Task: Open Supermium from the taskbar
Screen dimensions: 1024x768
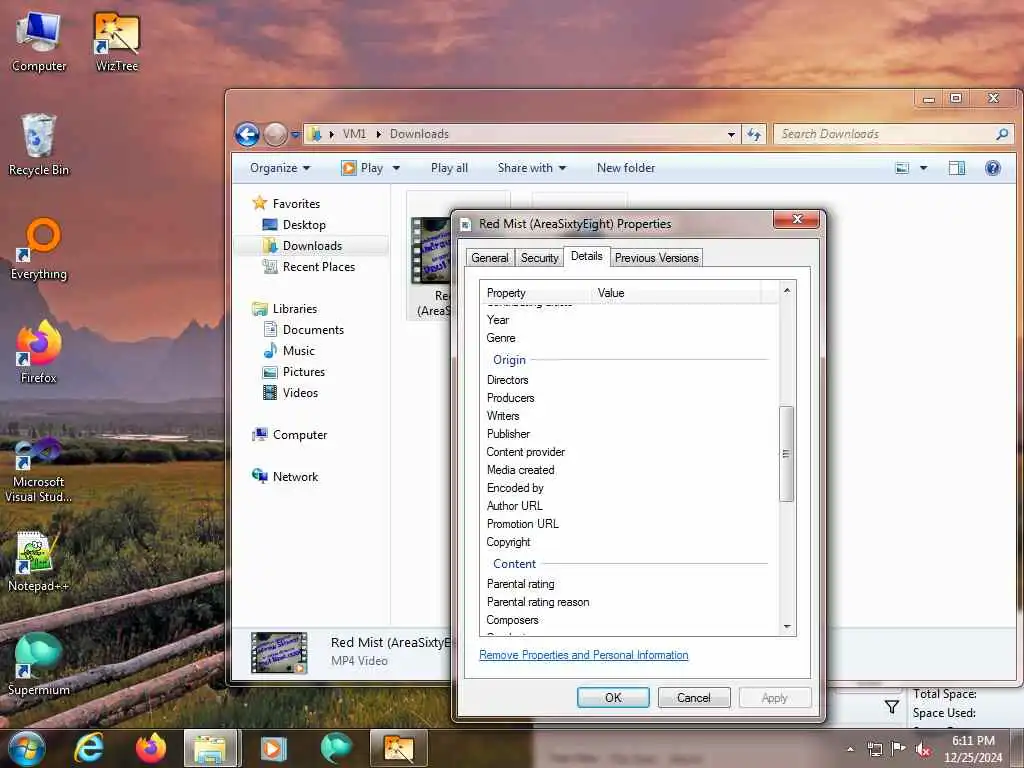Action: click(336, 748)
